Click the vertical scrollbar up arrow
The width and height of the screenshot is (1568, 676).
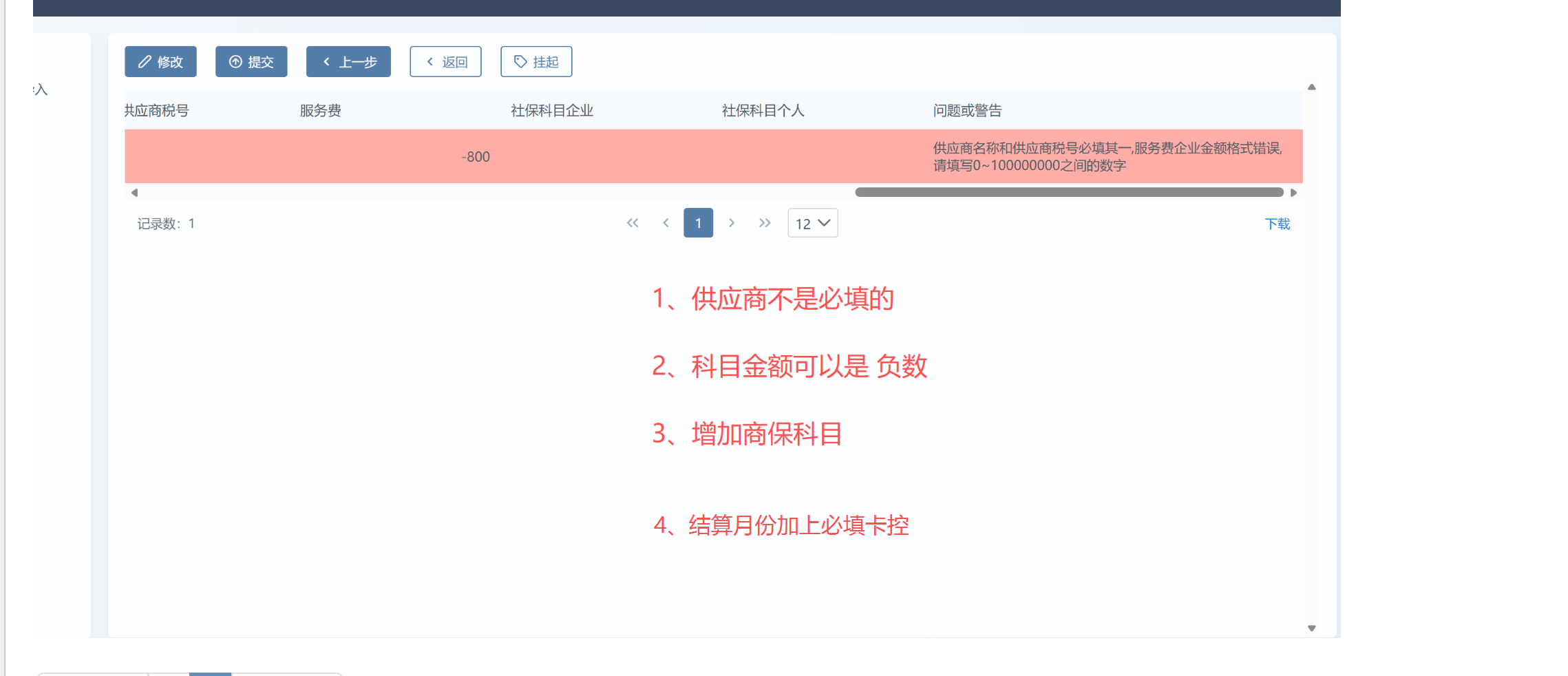[1312, 87]
